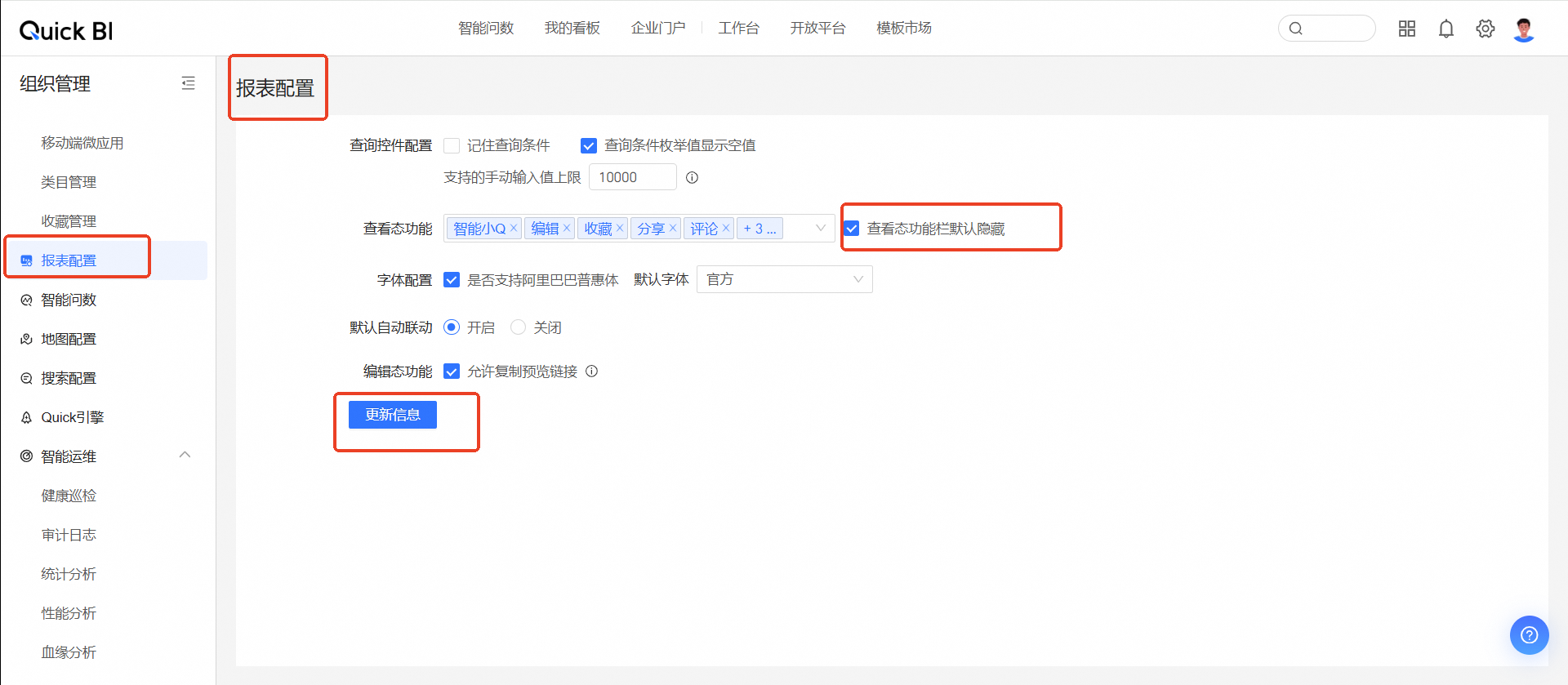Screen dimensions: 1568x685
Task: Go to 模板市场 in top navigation
Action: tap(903, 29)
